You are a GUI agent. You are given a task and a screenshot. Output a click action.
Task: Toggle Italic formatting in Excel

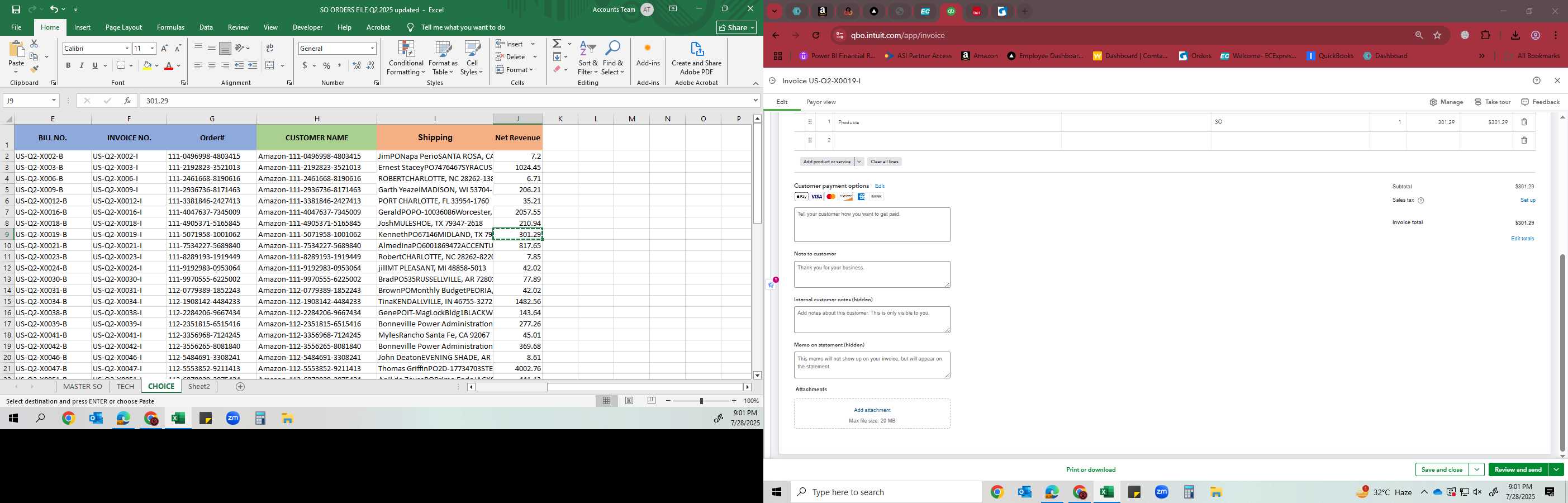tap(82, 66)
